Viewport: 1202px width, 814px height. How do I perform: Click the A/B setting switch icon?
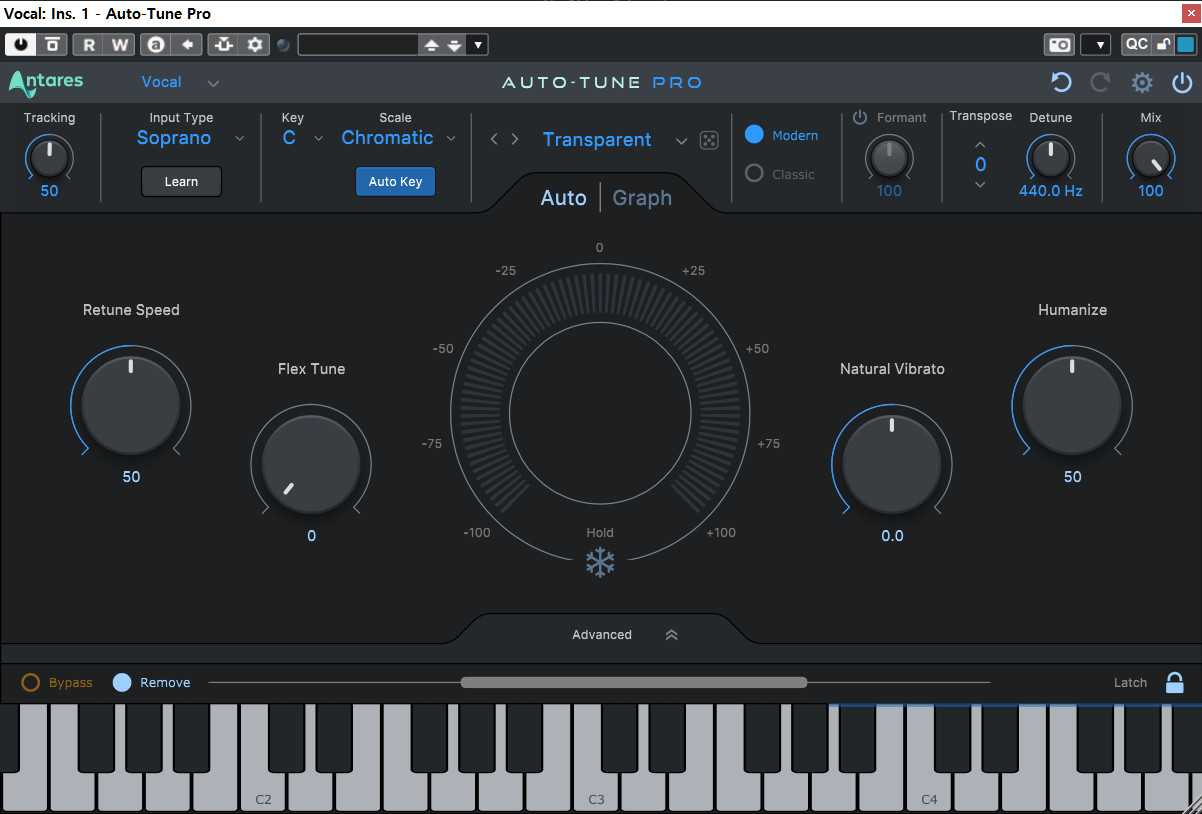(x=156, y=45)
